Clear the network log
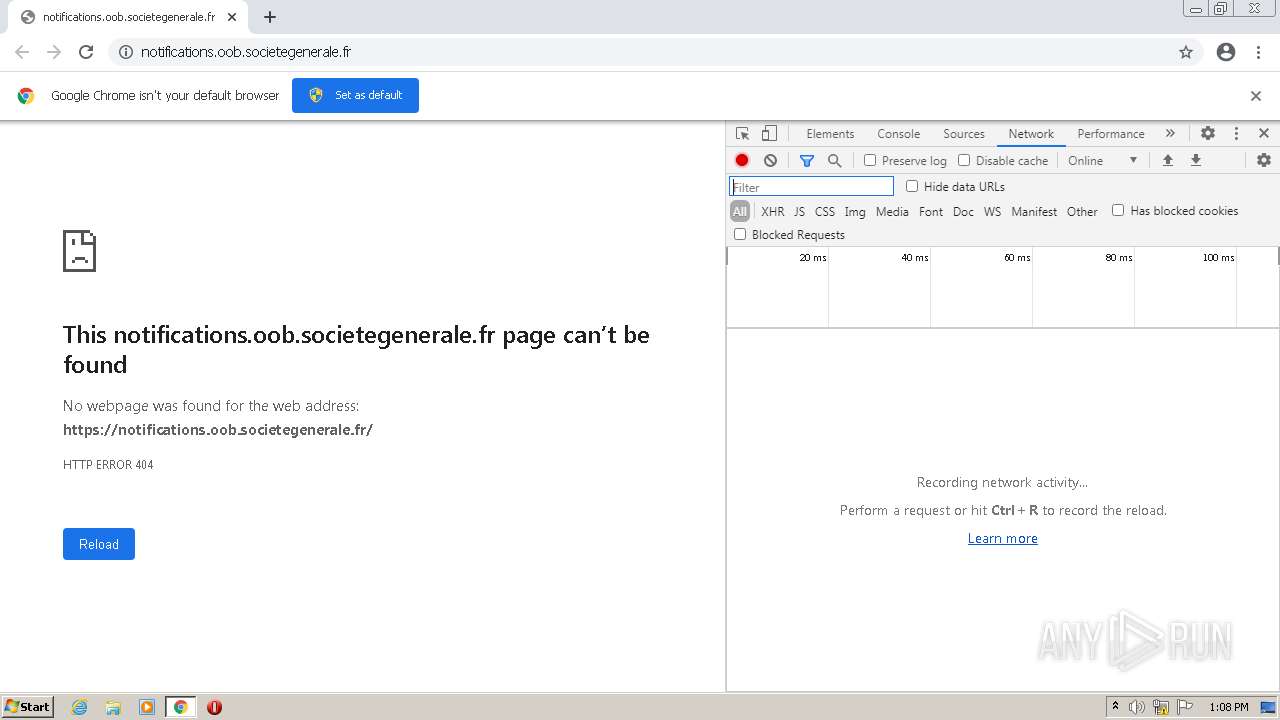The width and height of the screenshot is (1280, 720). [x=770, y=160]
